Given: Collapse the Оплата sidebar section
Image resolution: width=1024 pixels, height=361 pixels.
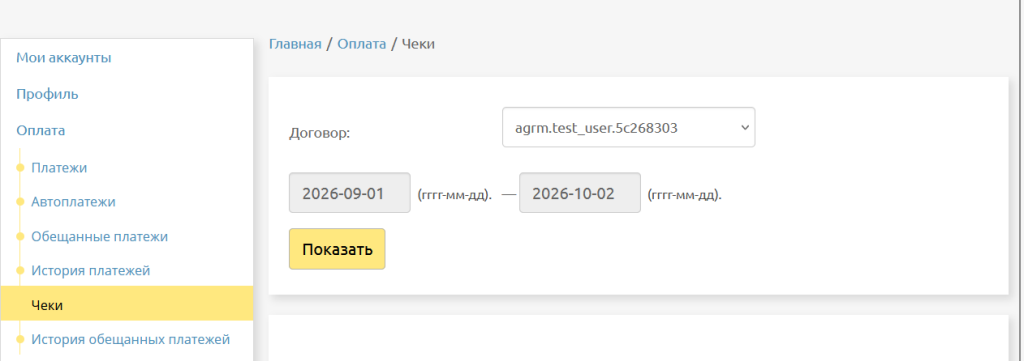Looking at the screenshot, I should [40, 131].
